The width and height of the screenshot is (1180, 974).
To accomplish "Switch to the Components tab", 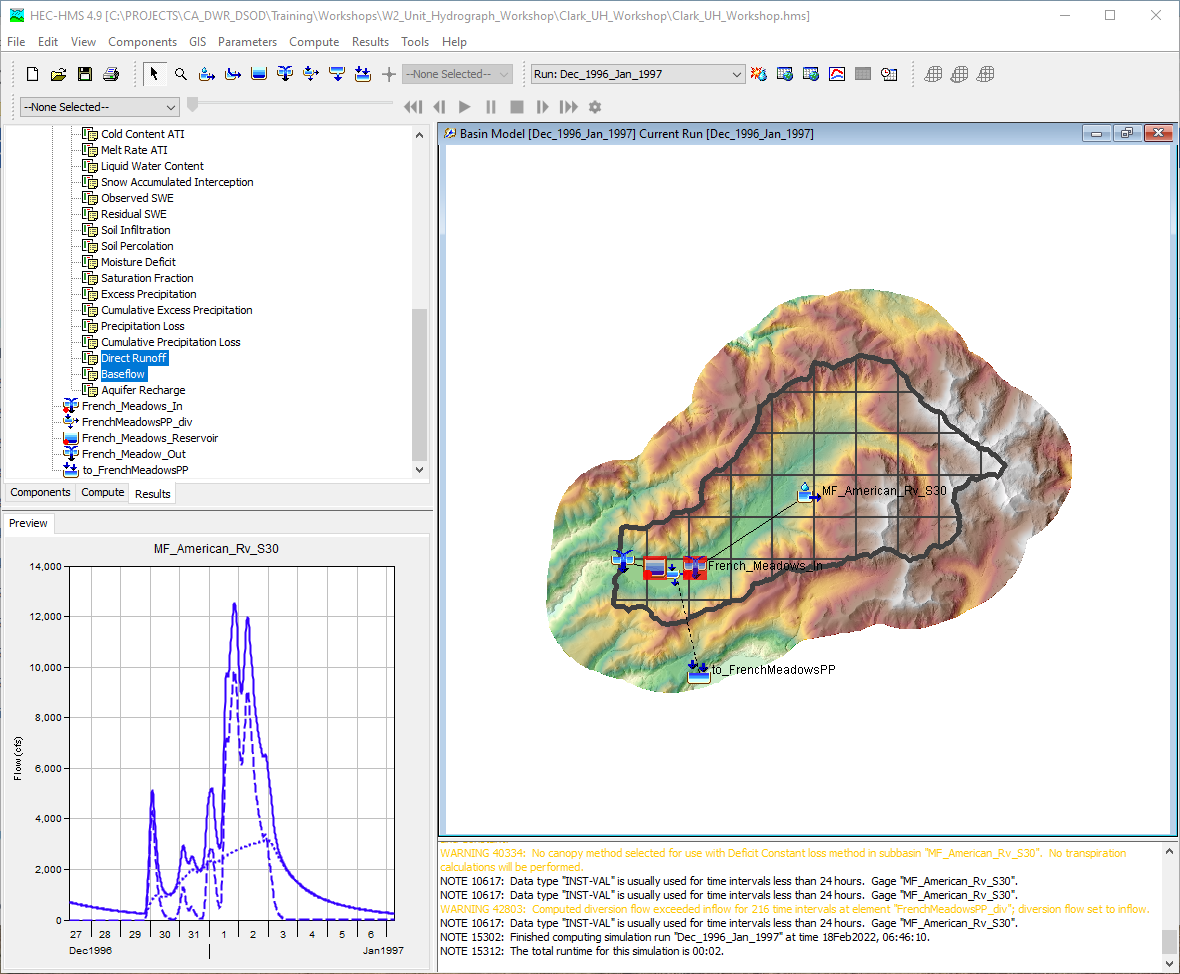I will pyautogui.click(x=40, y=492).
